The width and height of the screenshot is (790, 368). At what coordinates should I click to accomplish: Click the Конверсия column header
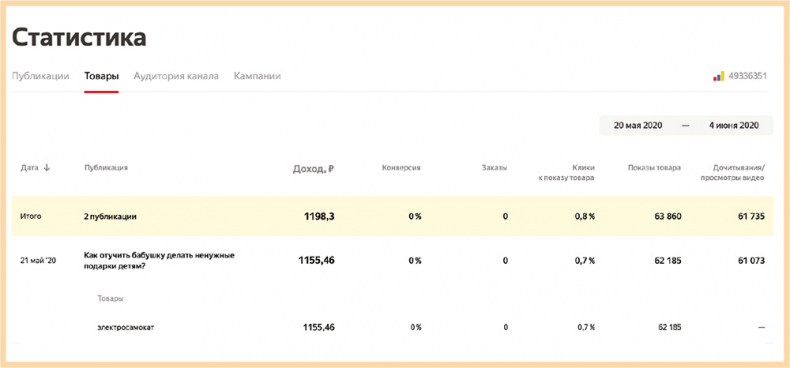[x=401, y=168]
